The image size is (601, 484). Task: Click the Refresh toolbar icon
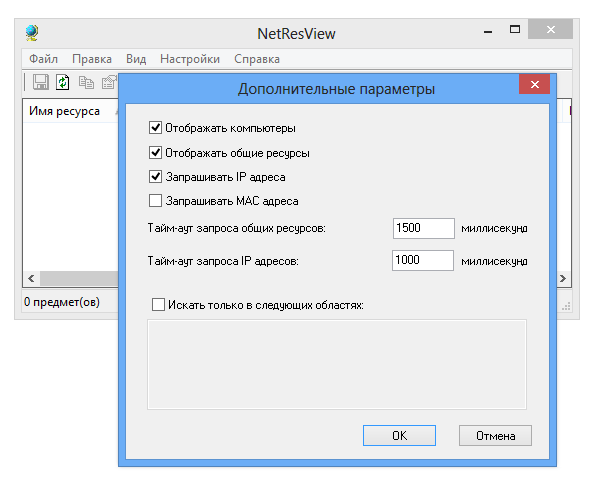coord(62,82)
